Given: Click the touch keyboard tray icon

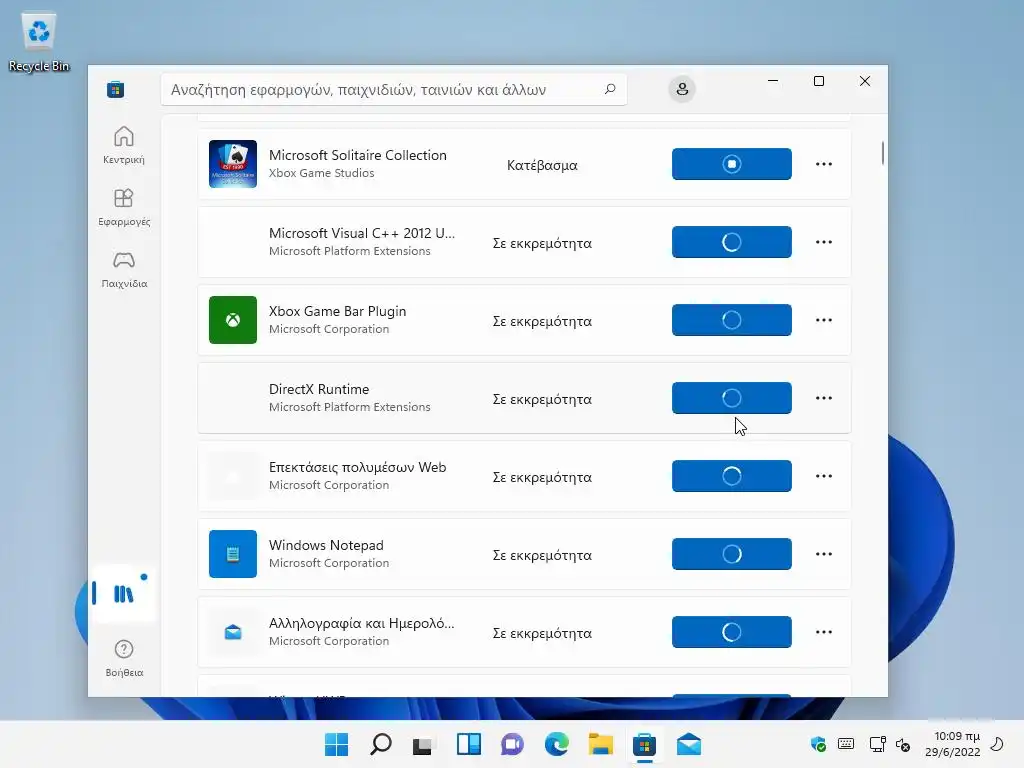Looking at the screenshot, I should [846, 744].
